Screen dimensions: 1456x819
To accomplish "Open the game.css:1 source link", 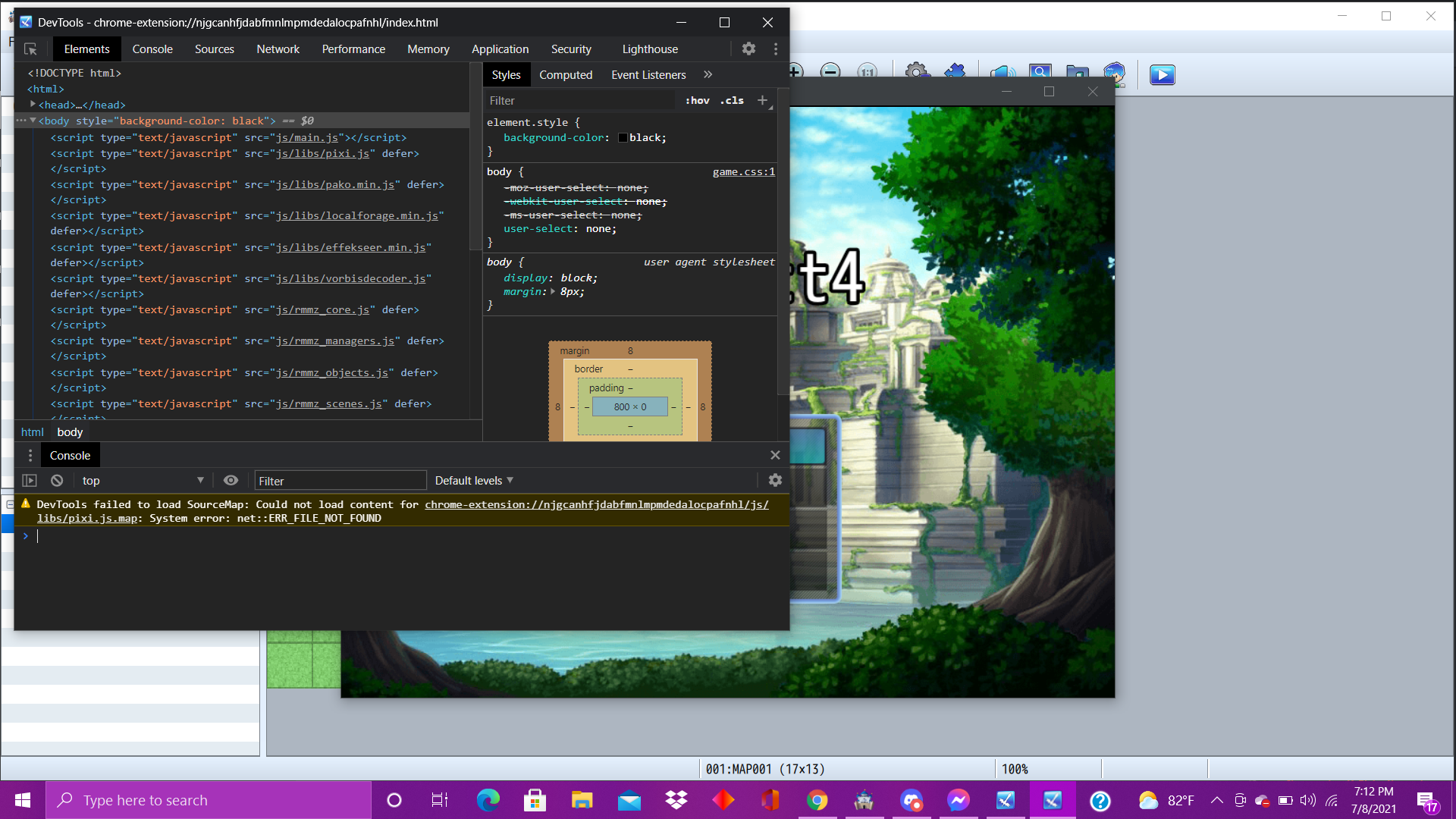I will (744, 171).
